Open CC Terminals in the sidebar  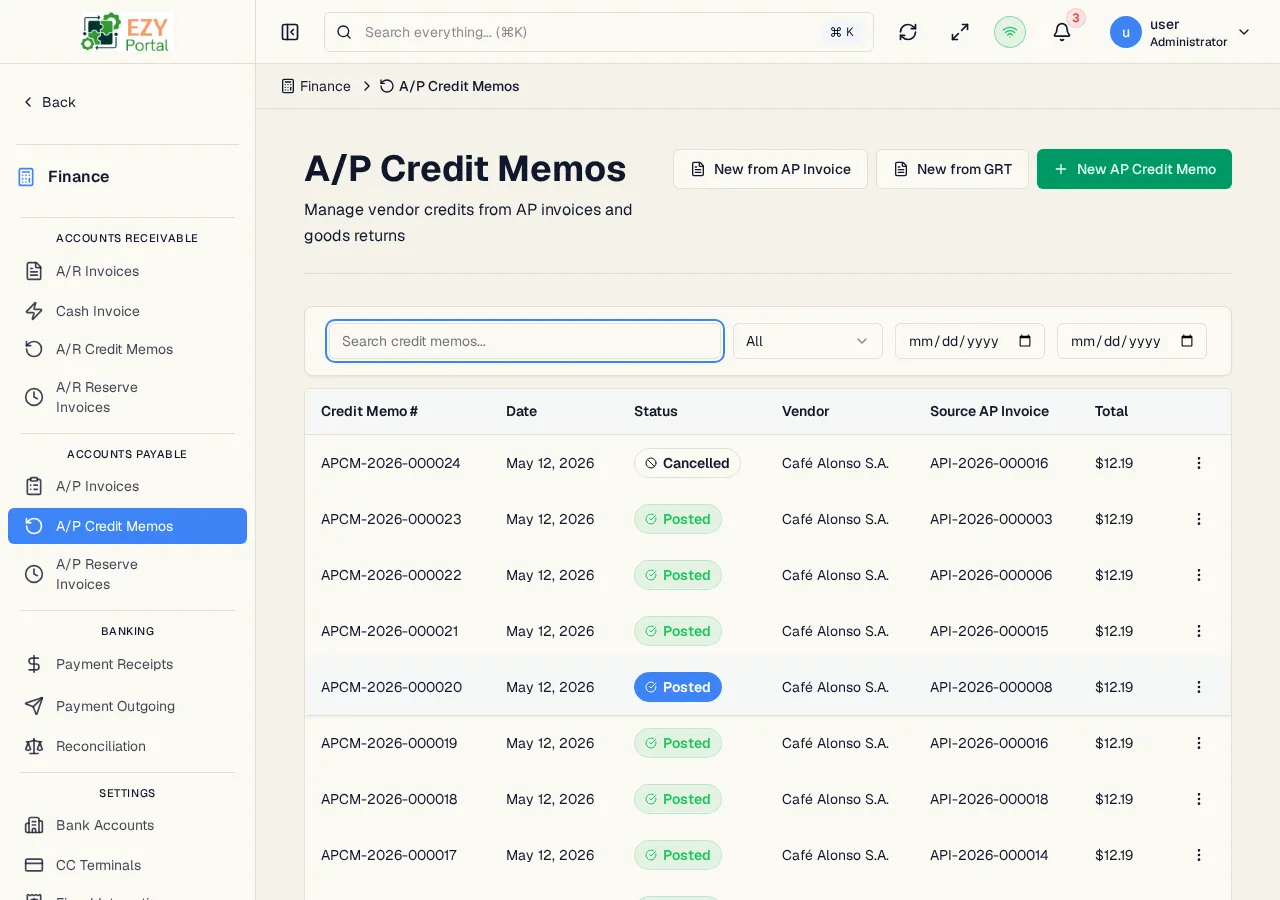coord(127,865)
